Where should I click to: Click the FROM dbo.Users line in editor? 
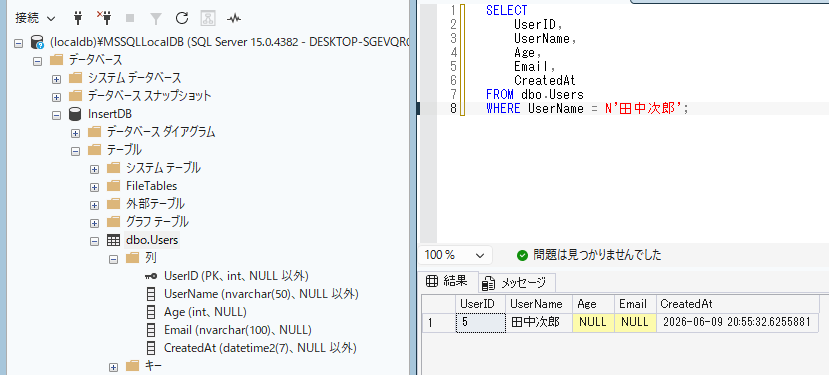point(535,95)
